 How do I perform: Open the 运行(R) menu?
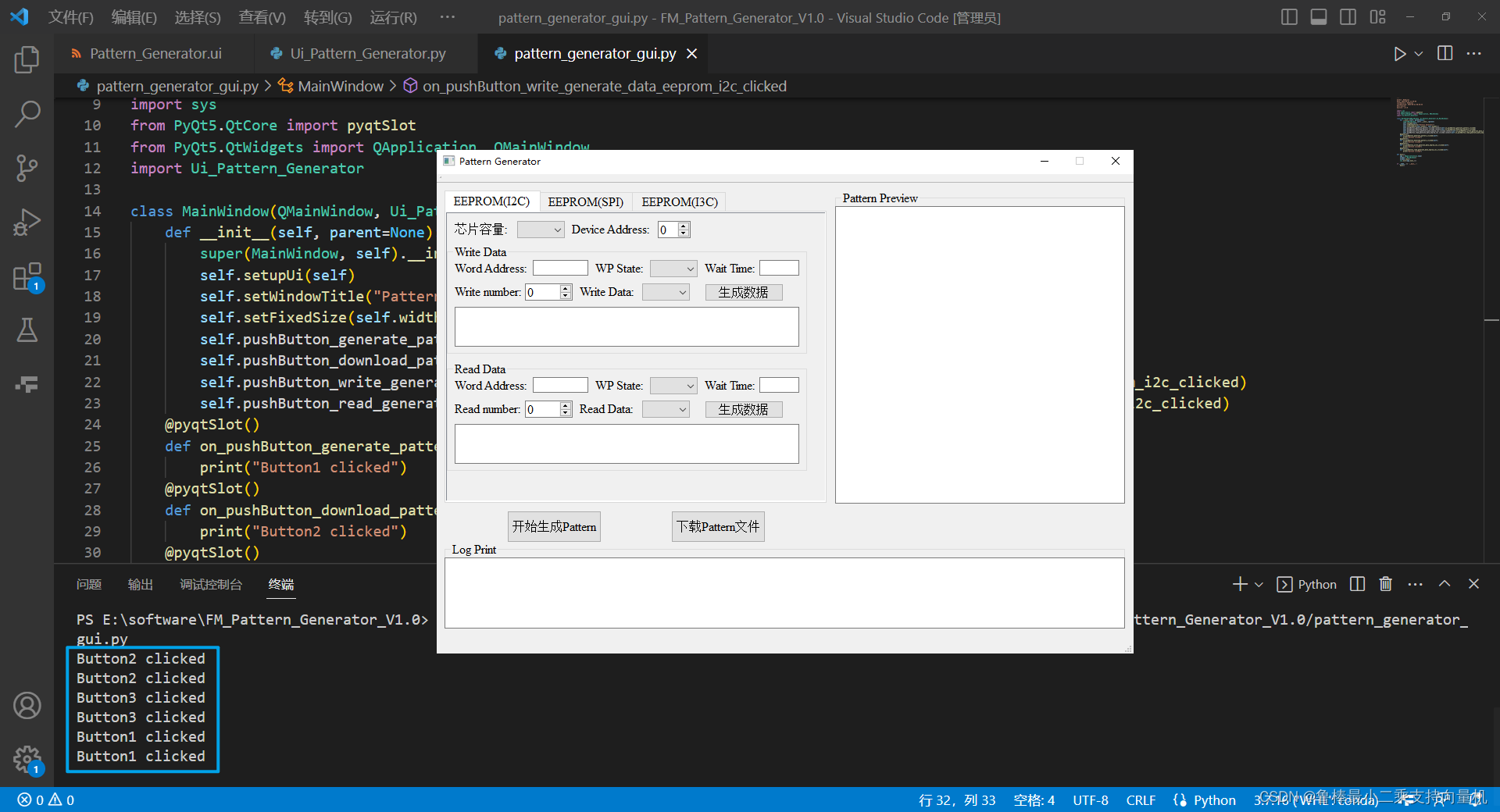point(392,16)
